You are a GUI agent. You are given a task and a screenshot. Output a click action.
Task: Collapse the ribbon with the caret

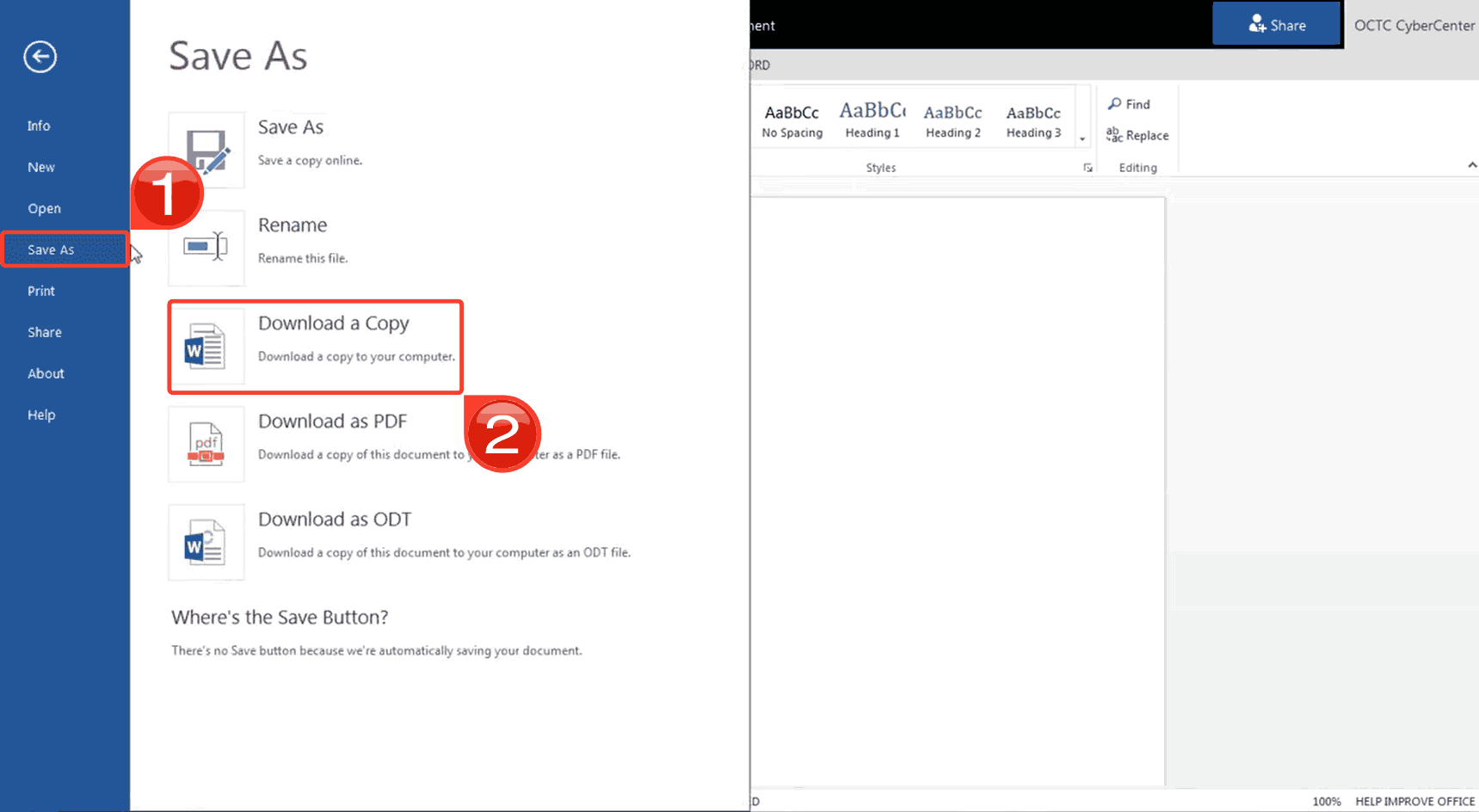(1471, 164)
